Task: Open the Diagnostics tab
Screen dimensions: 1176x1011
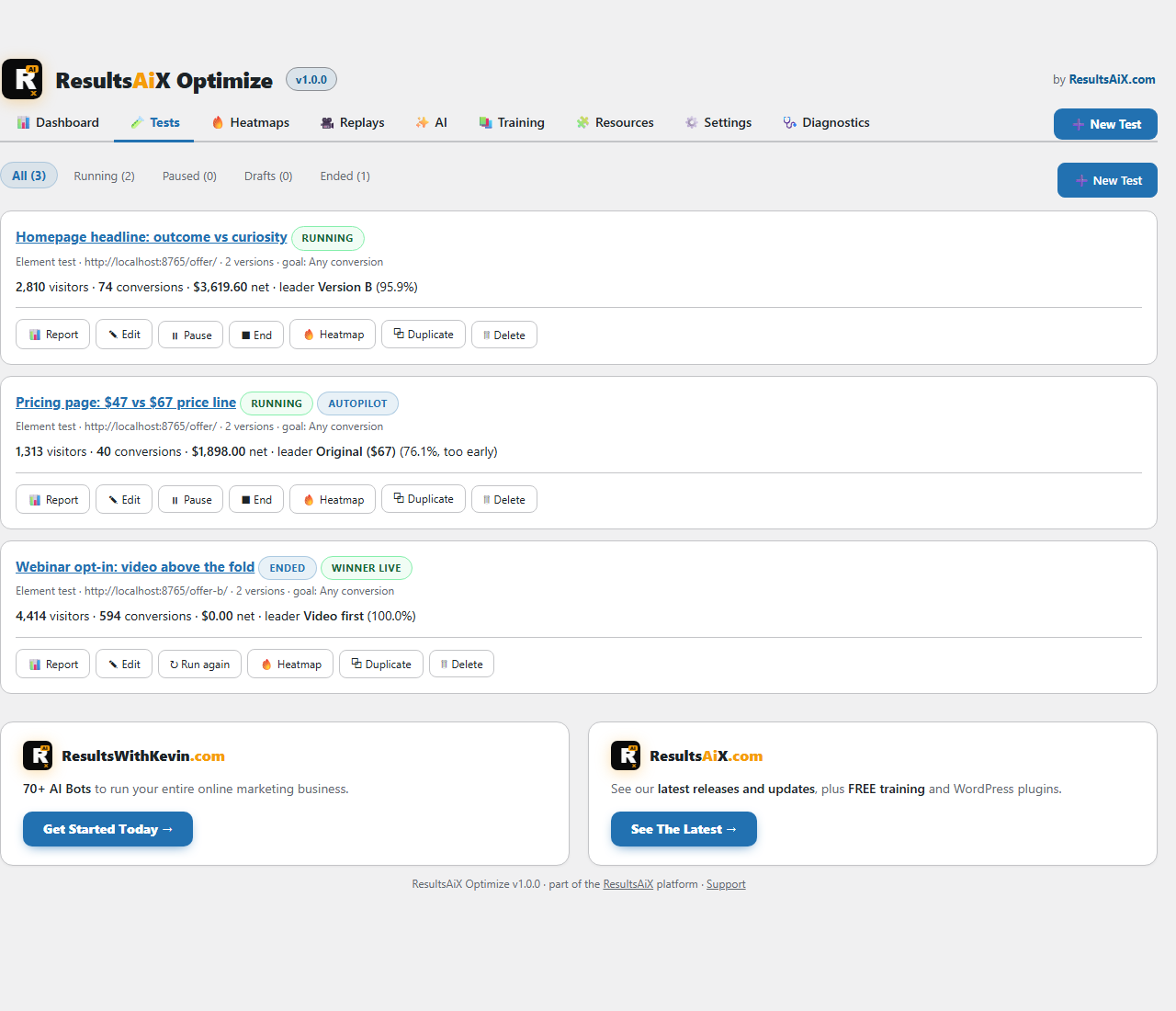Action: coord(826,122)
